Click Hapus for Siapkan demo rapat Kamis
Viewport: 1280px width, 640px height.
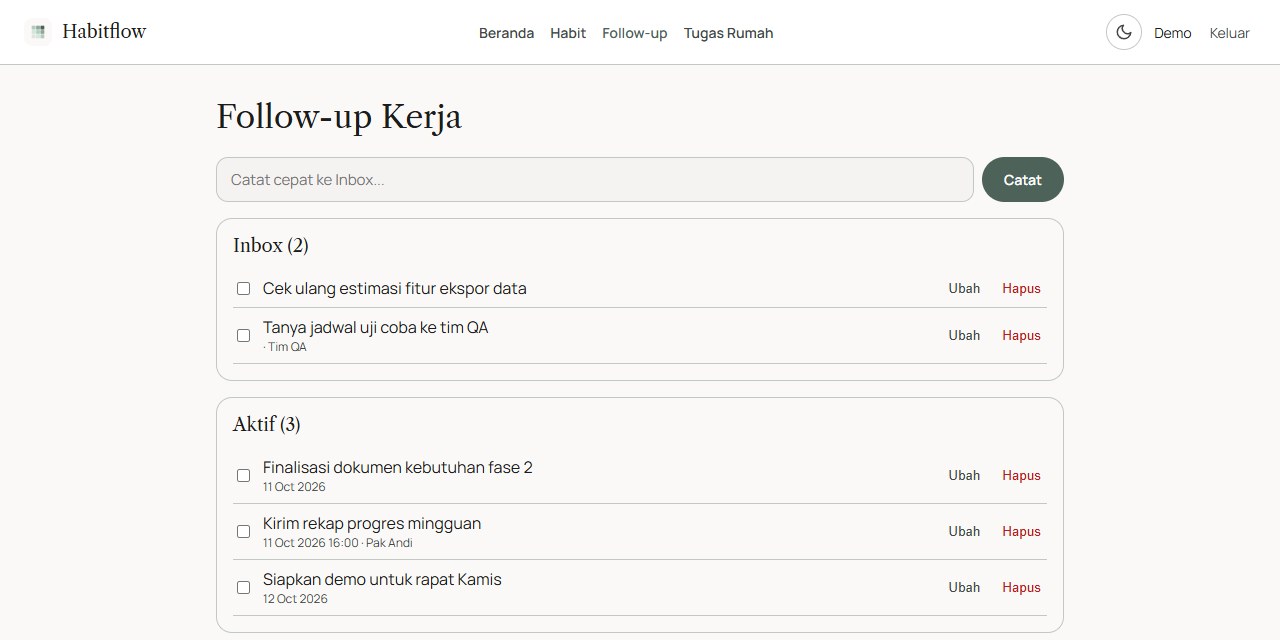tap(1021, 587)
